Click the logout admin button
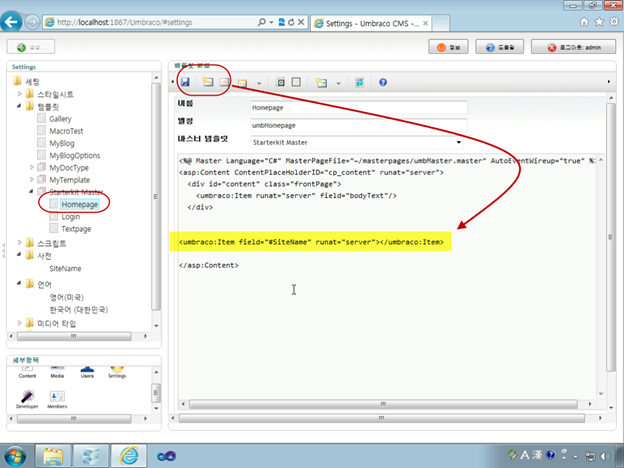This screenshot has width=624, height=468. point(573,47)
